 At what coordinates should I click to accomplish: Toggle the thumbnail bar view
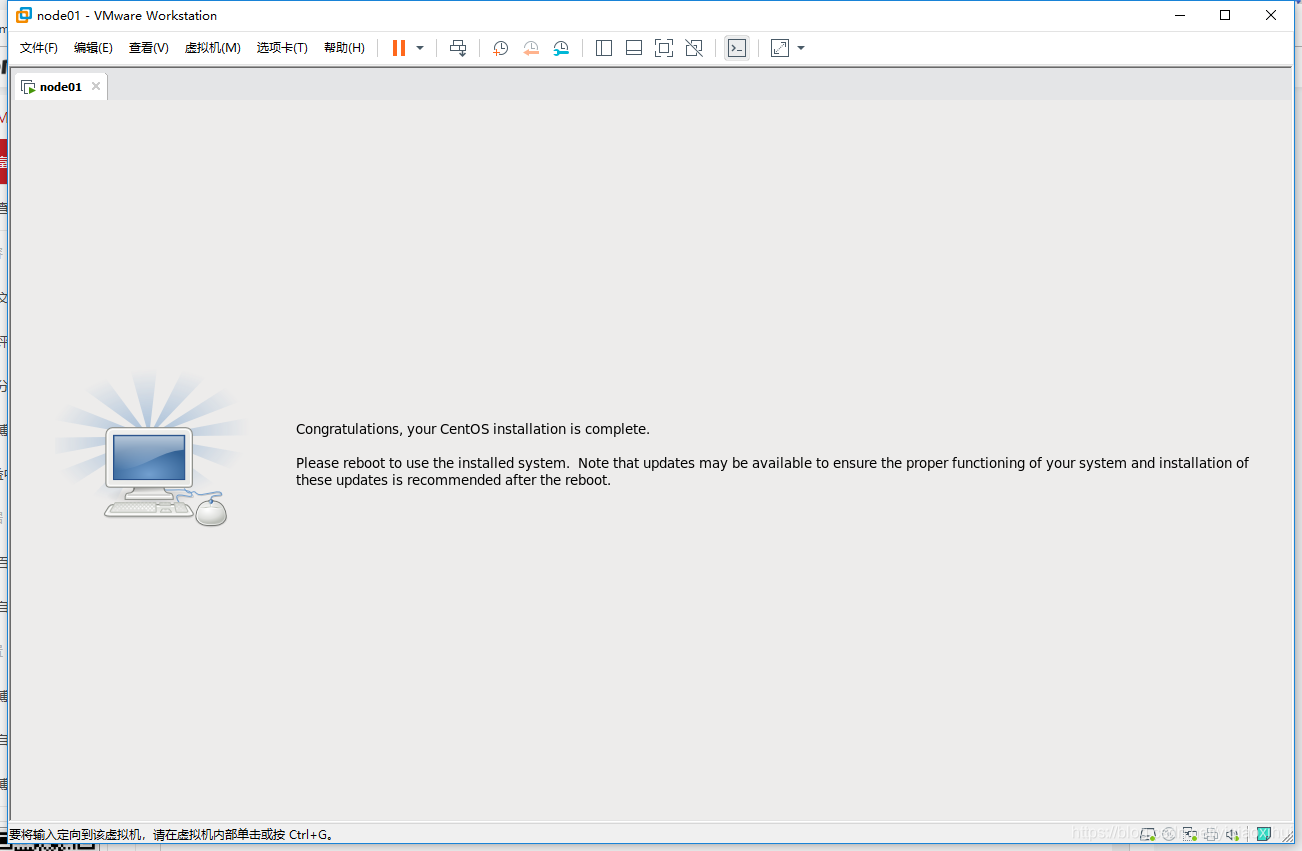[x=634, y=48]
